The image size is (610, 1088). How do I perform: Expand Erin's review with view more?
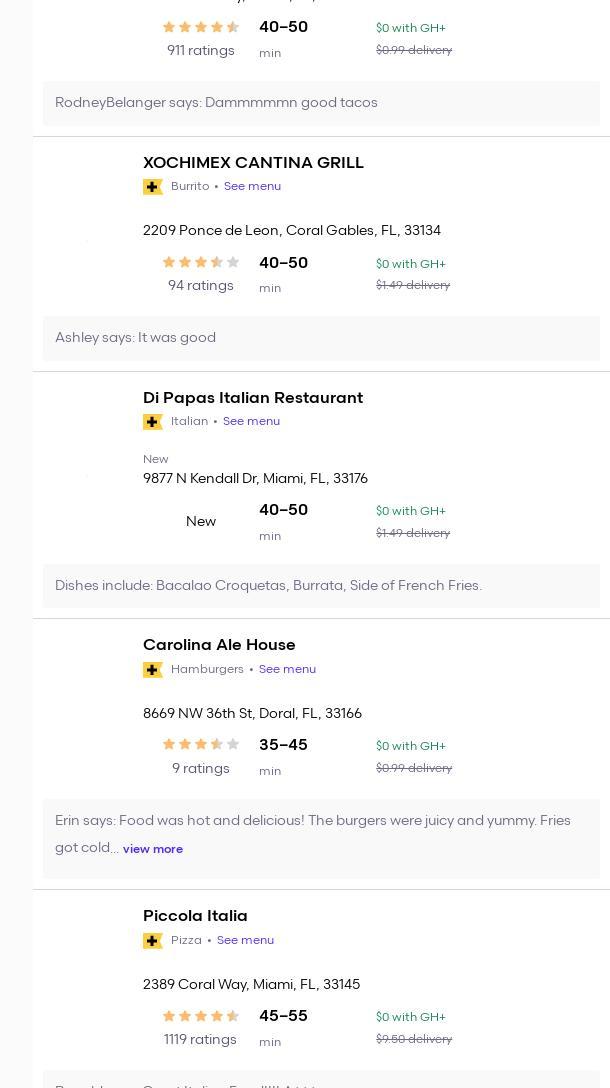(x=153, y=849)
